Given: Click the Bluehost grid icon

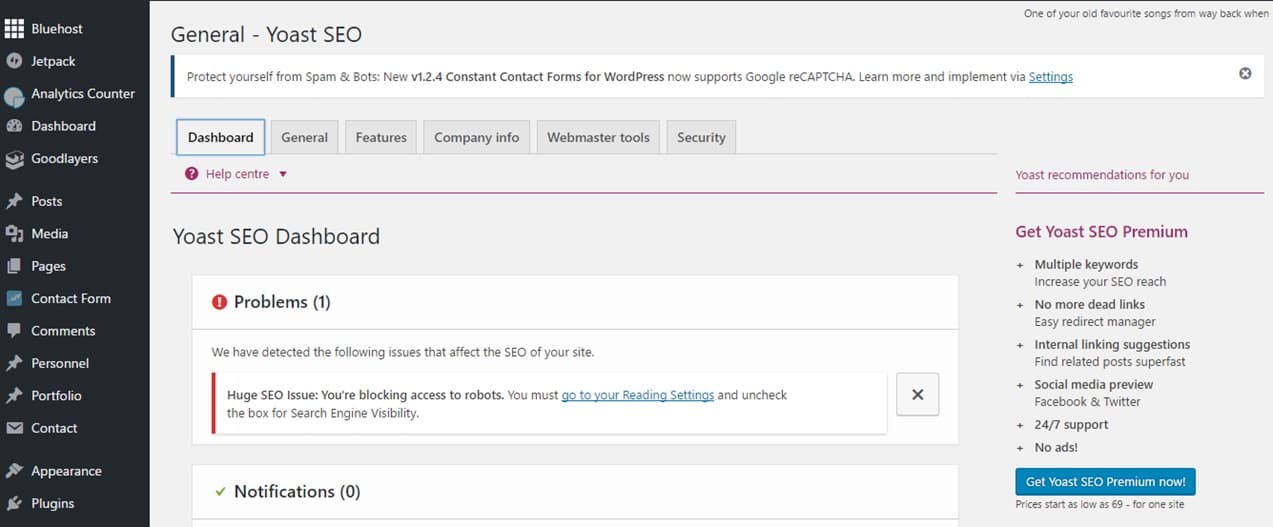Looking at the screenshot, I should point(14,29).
